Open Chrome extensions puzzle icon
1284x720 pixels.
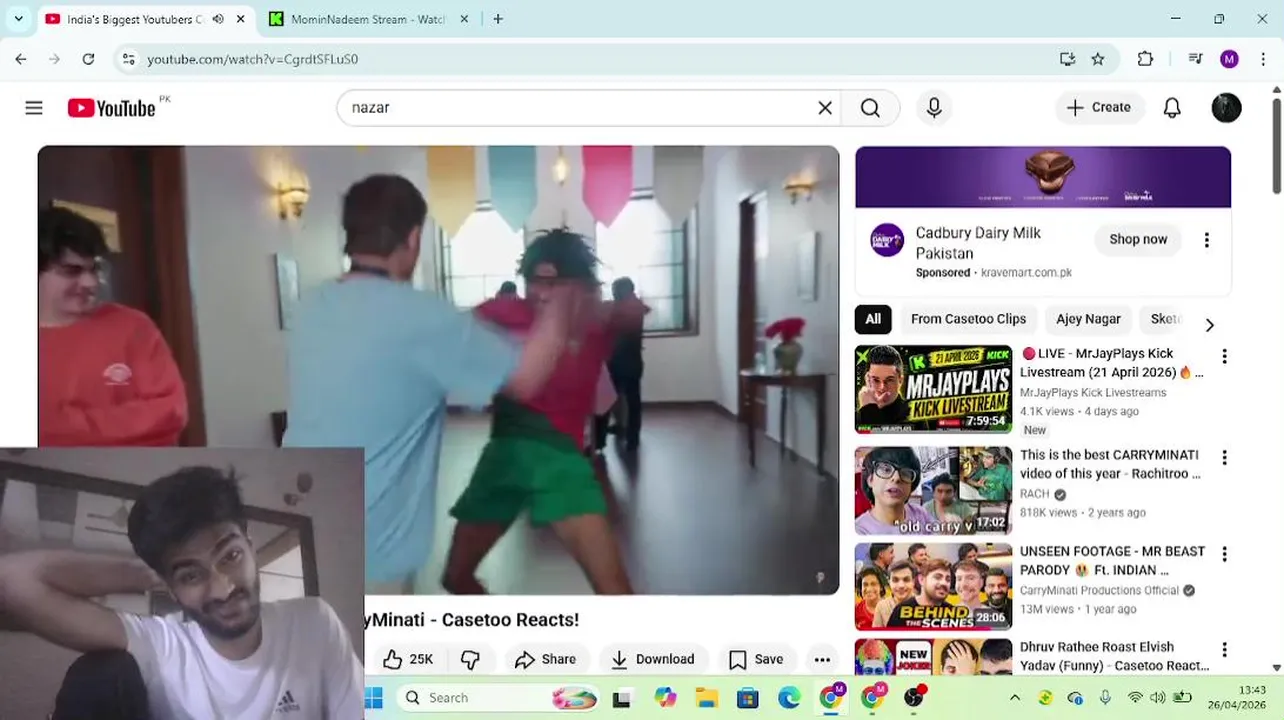point(1145,59)
